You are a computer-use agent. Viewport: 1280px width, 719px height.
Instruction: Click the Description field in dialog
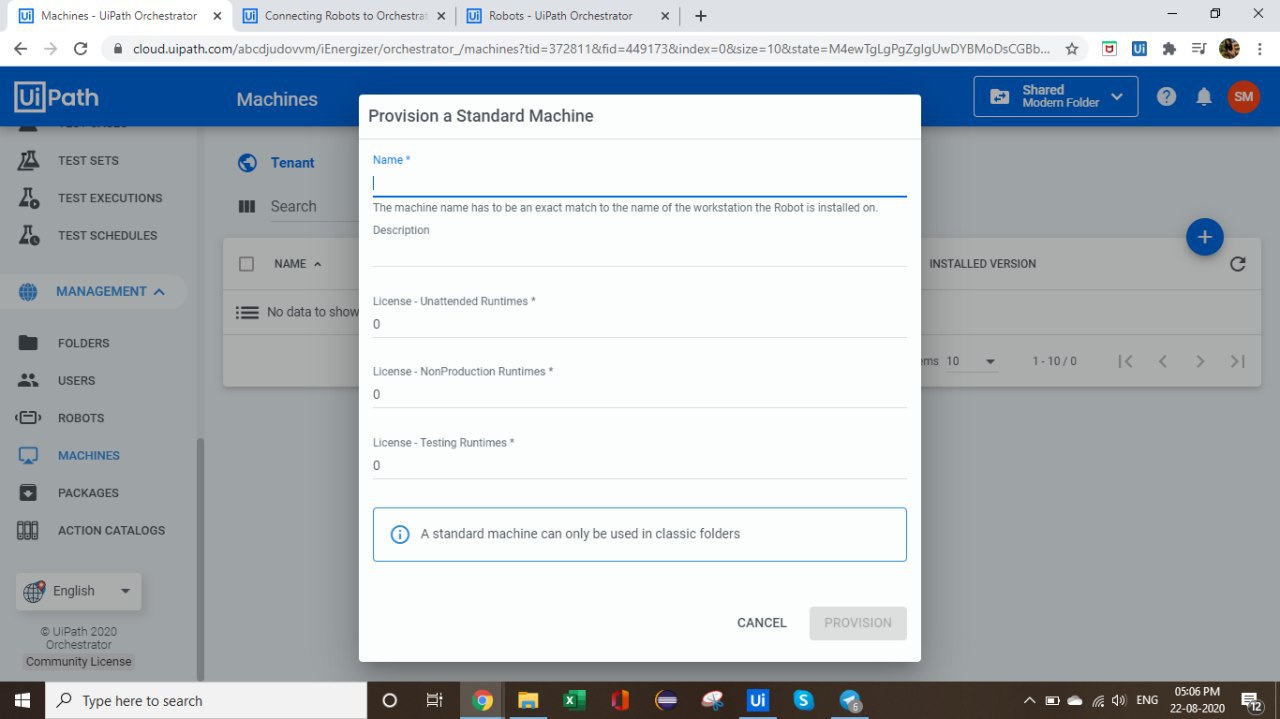pos(639,253)
